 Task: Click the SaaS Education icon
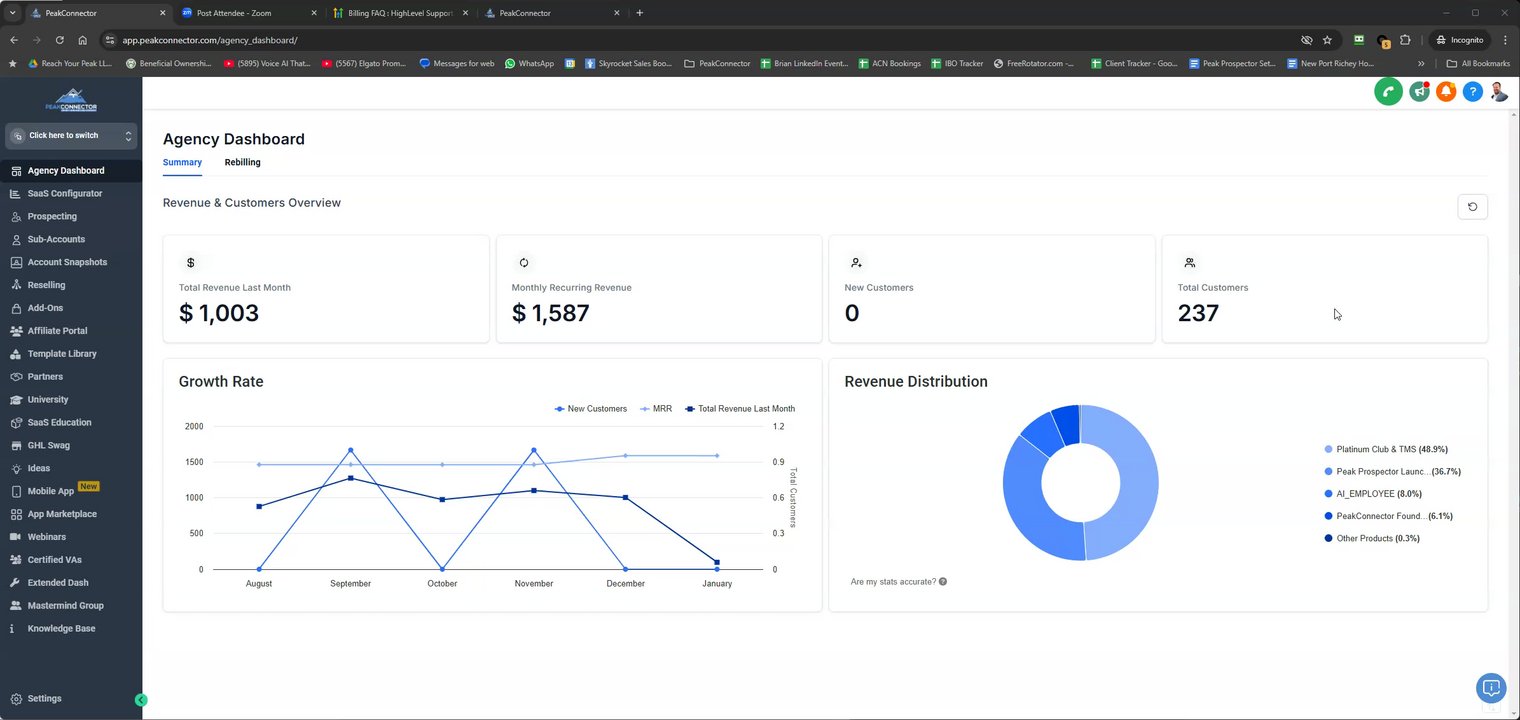[17, 423]
